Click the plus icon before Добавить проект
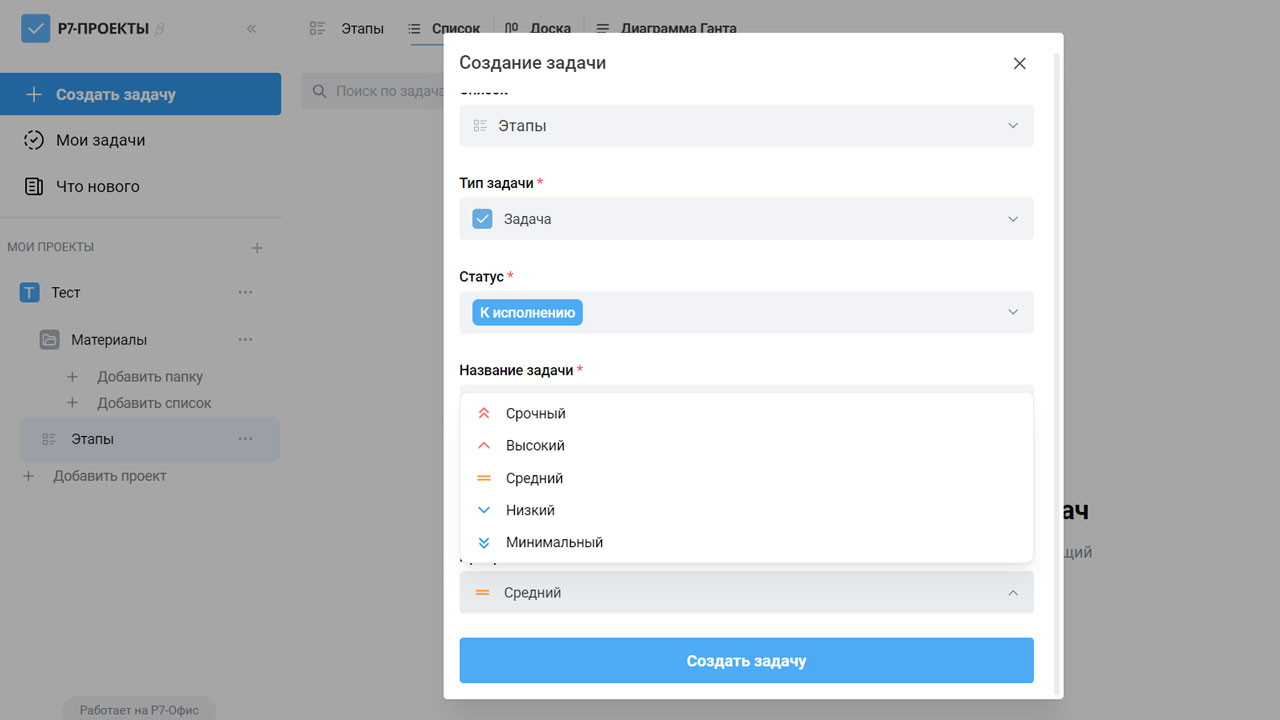The height and width of the screenshot is (720, 1280). coord(28,477)
